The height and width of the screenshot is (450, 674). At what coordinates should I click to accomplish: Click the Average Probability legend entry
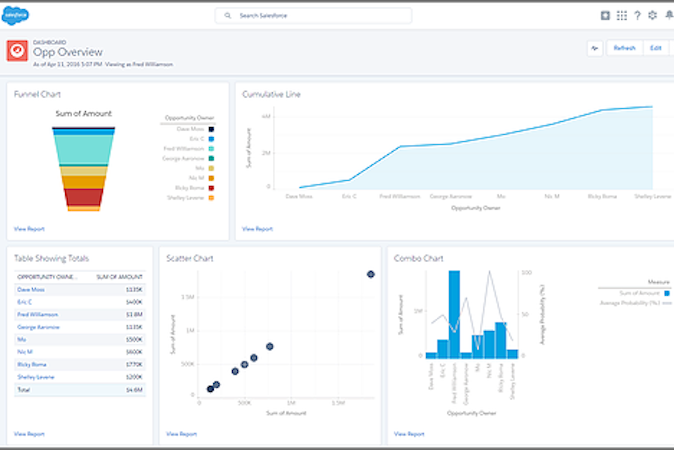pos(636,303)
